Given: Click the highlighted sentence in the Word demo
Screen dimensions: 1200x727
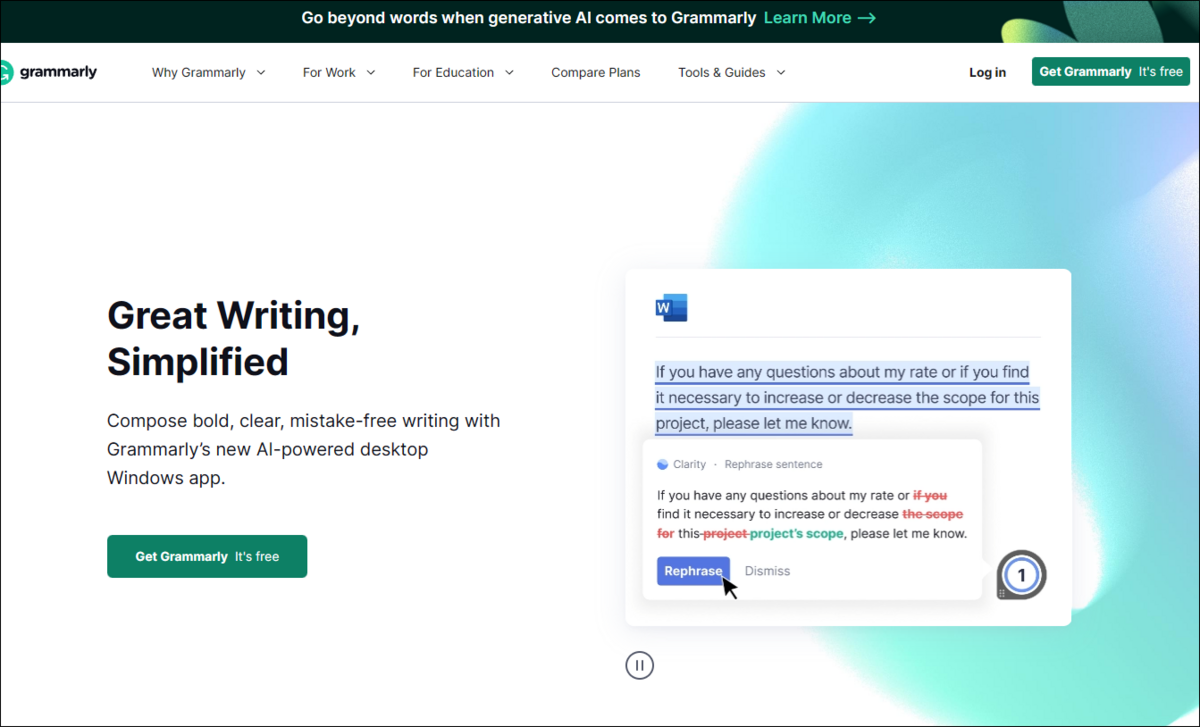Looking at the screenshot, I should pyautogui.click(x=847, y=398).
